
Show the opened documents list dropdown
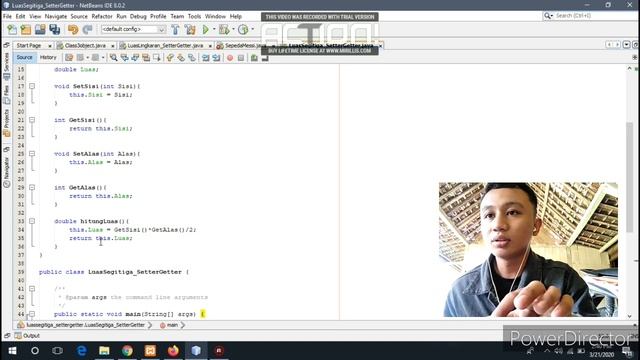626,45
